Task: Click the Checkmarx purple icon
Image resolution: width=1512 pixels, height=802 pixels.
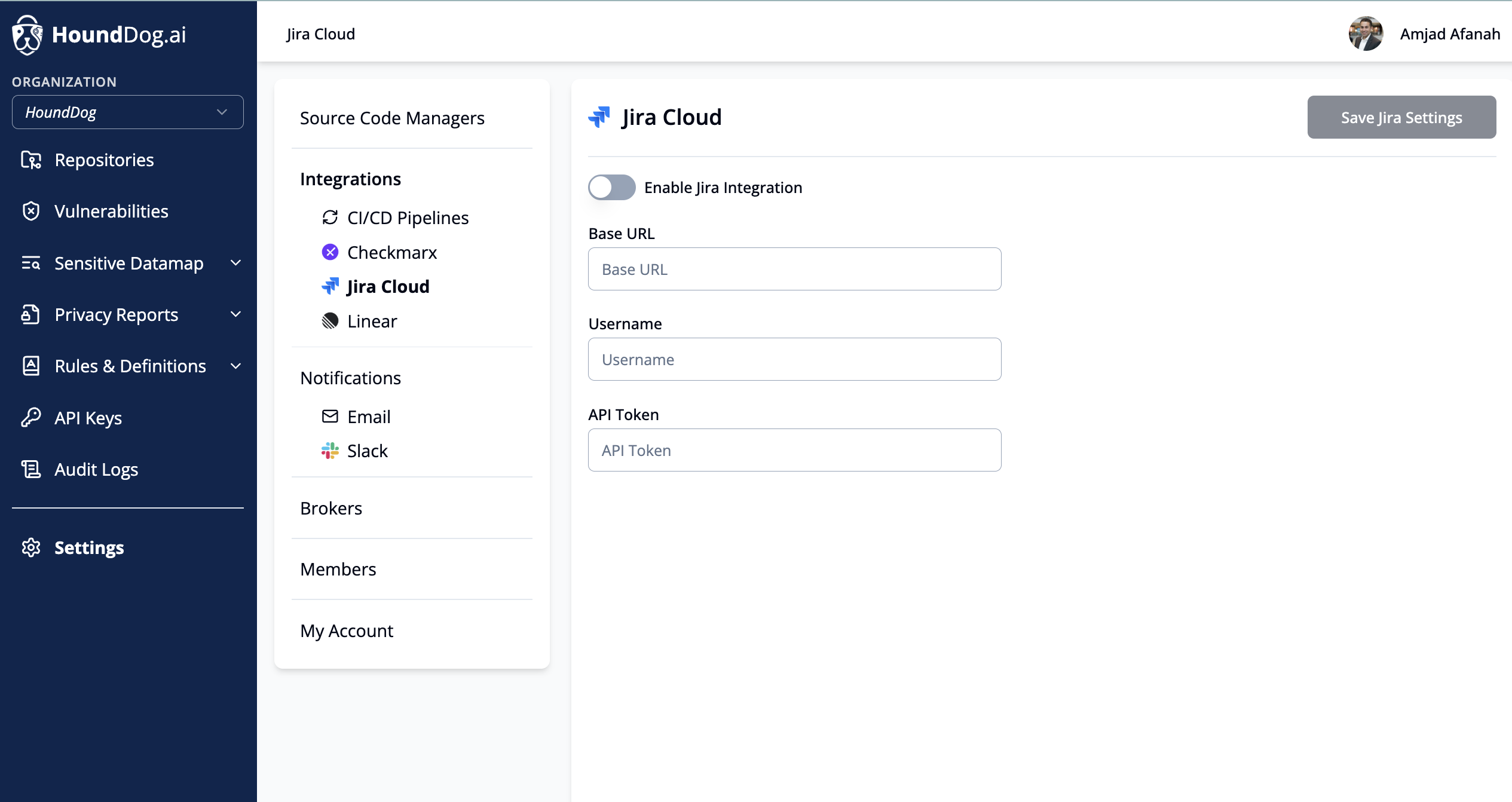Action: [x=330, y=252]
